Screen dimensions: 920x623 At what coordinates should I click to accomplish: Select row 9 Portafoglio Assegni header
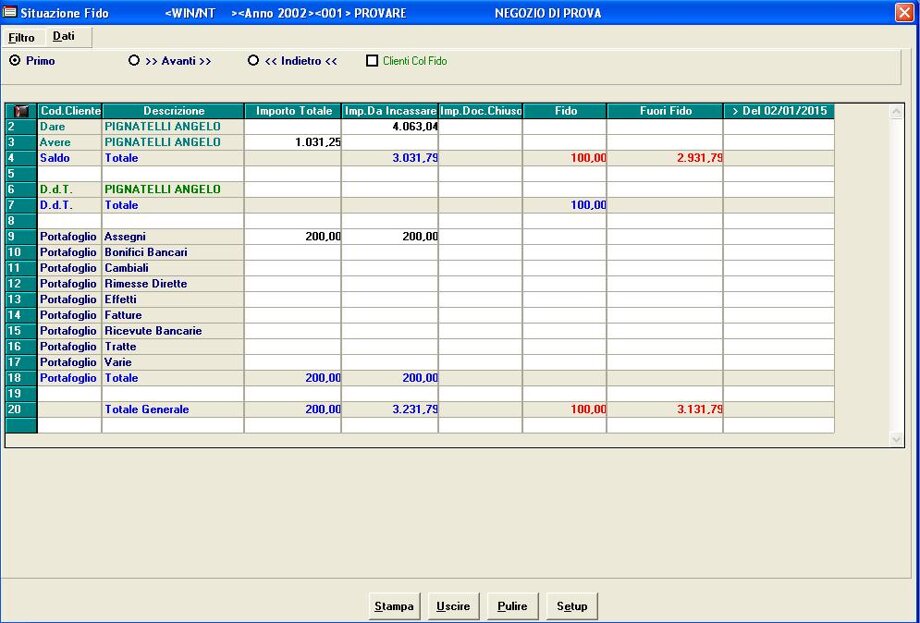(21, 237)
